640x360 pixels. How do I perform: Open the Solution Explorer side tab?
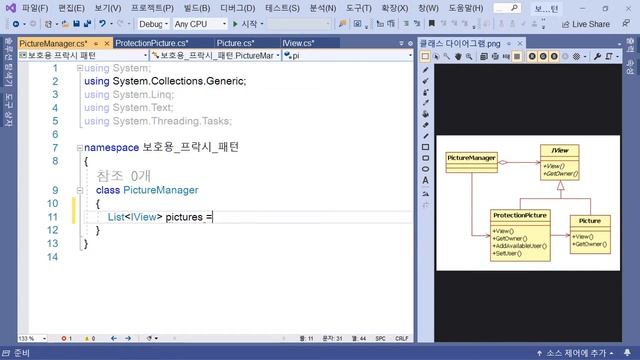coord(9,62)
